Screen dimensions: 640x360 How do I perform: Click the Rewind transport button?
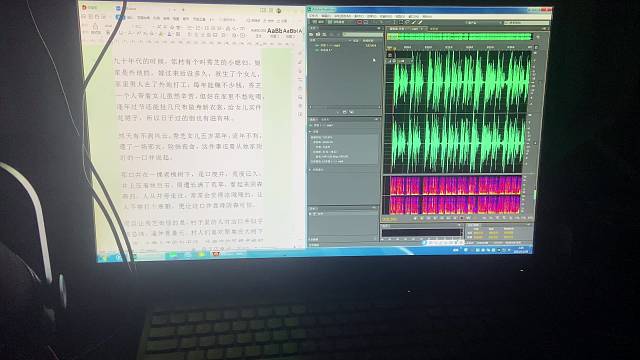pyautogui.click(x=442, y=218)
